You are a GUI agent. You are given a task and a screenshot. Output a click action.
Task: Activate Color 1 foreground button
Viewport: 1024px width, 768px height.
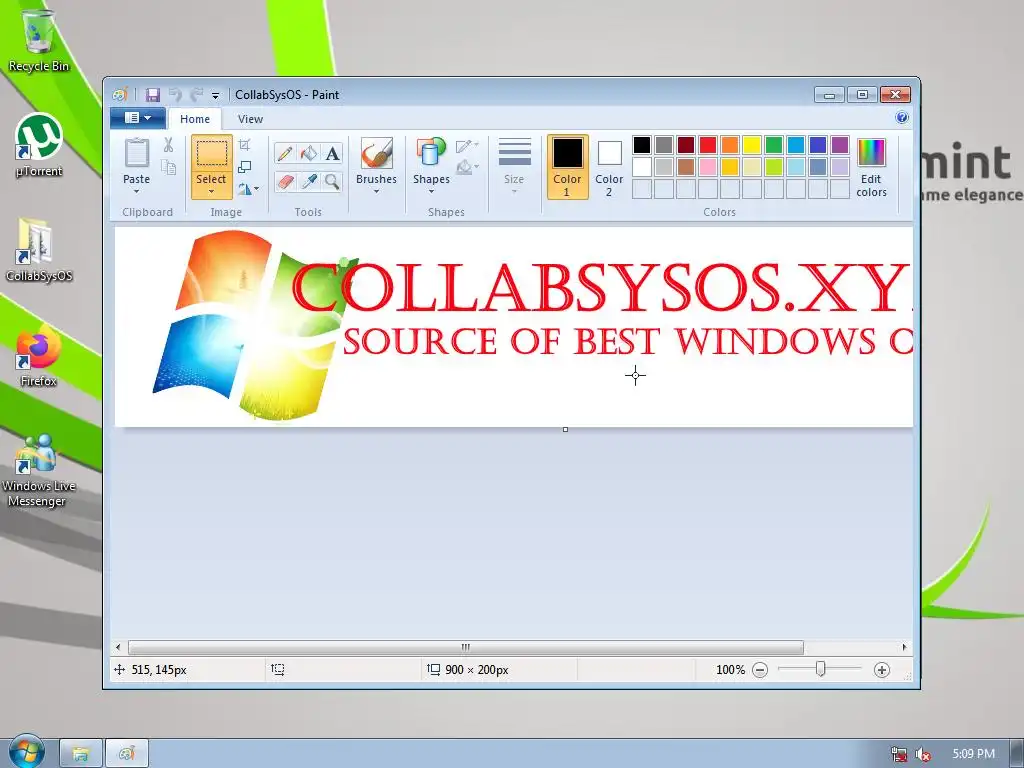pyautogui.click(x=568, y=167)
